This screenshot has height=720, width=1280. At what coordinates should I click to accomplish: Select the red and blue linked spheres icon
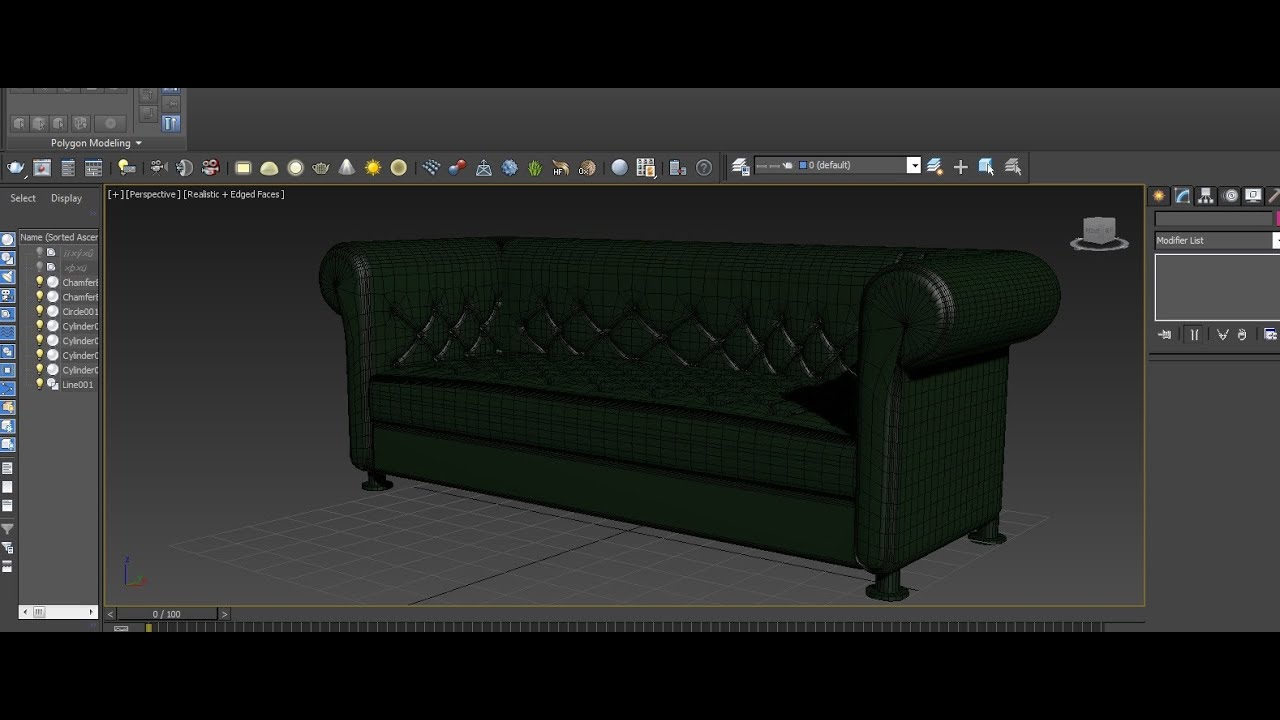(x=457, y=168)
